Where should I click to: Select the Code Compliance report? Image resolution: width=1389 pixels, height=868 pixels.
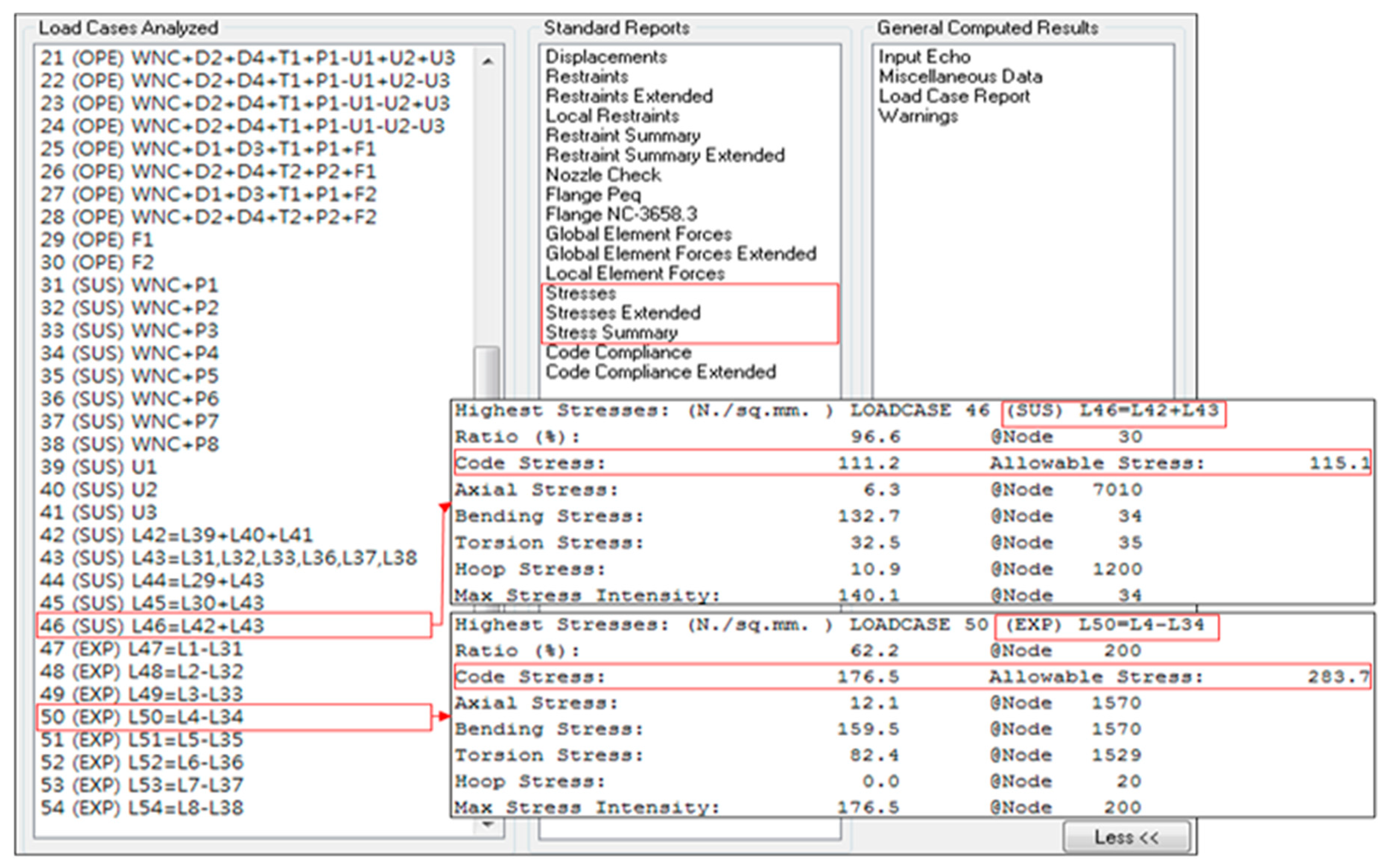point(618,352)
